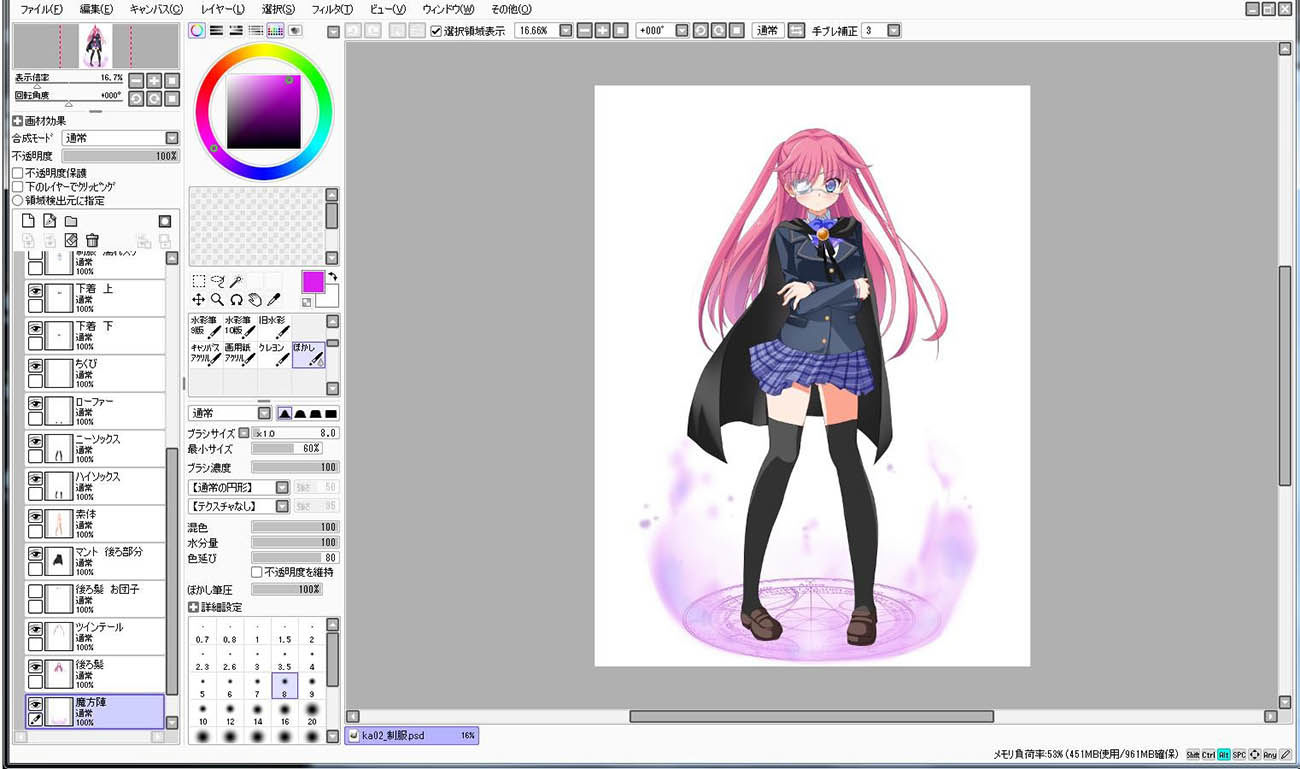Image resolution: width=1300 pixels, height=769 pixels.
Task: Click the ブラシ濃度 density slider
Action: [294, 467]
